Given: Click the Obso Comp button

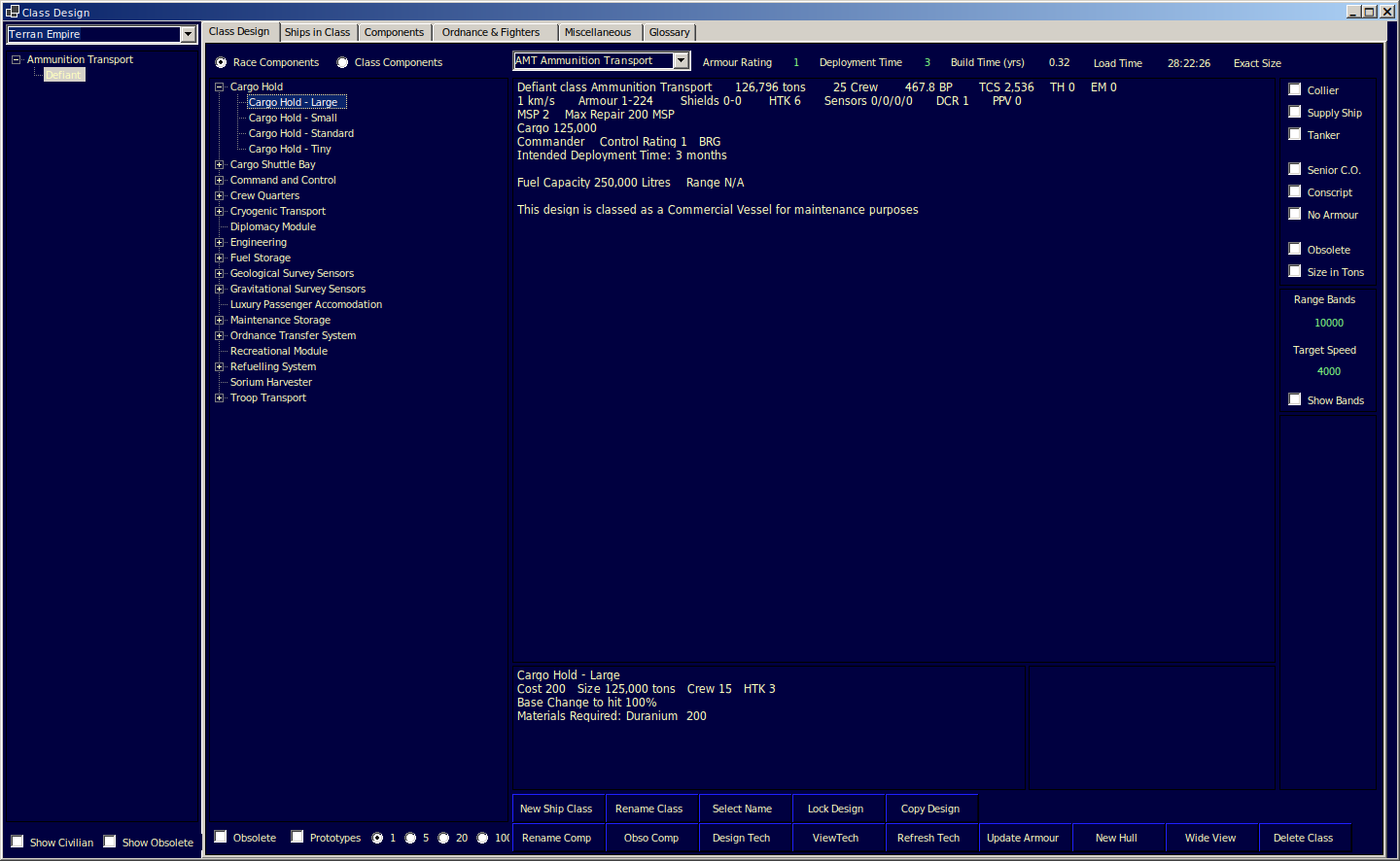Looking at the screenshot, I should (x=651, y=838).
